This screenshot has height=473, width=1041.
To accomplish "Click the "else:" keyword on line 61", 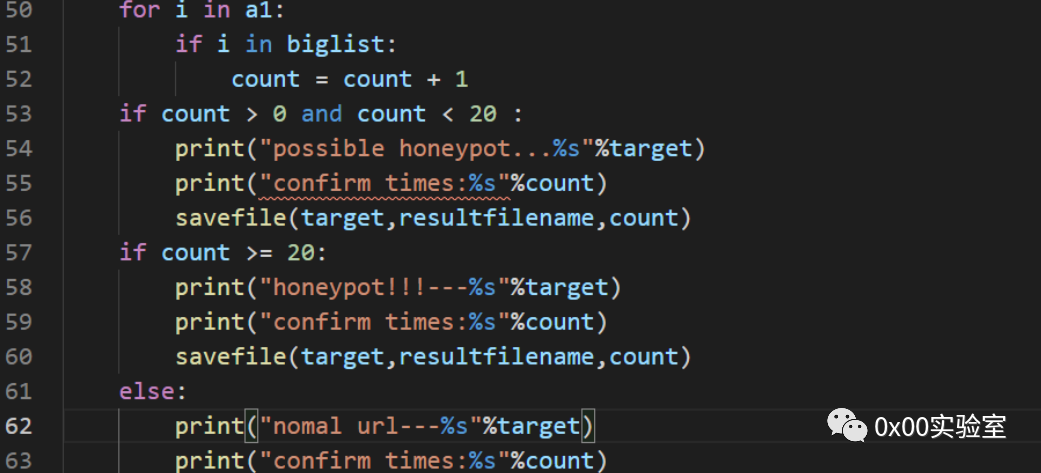I will click(x=153, y=391).
